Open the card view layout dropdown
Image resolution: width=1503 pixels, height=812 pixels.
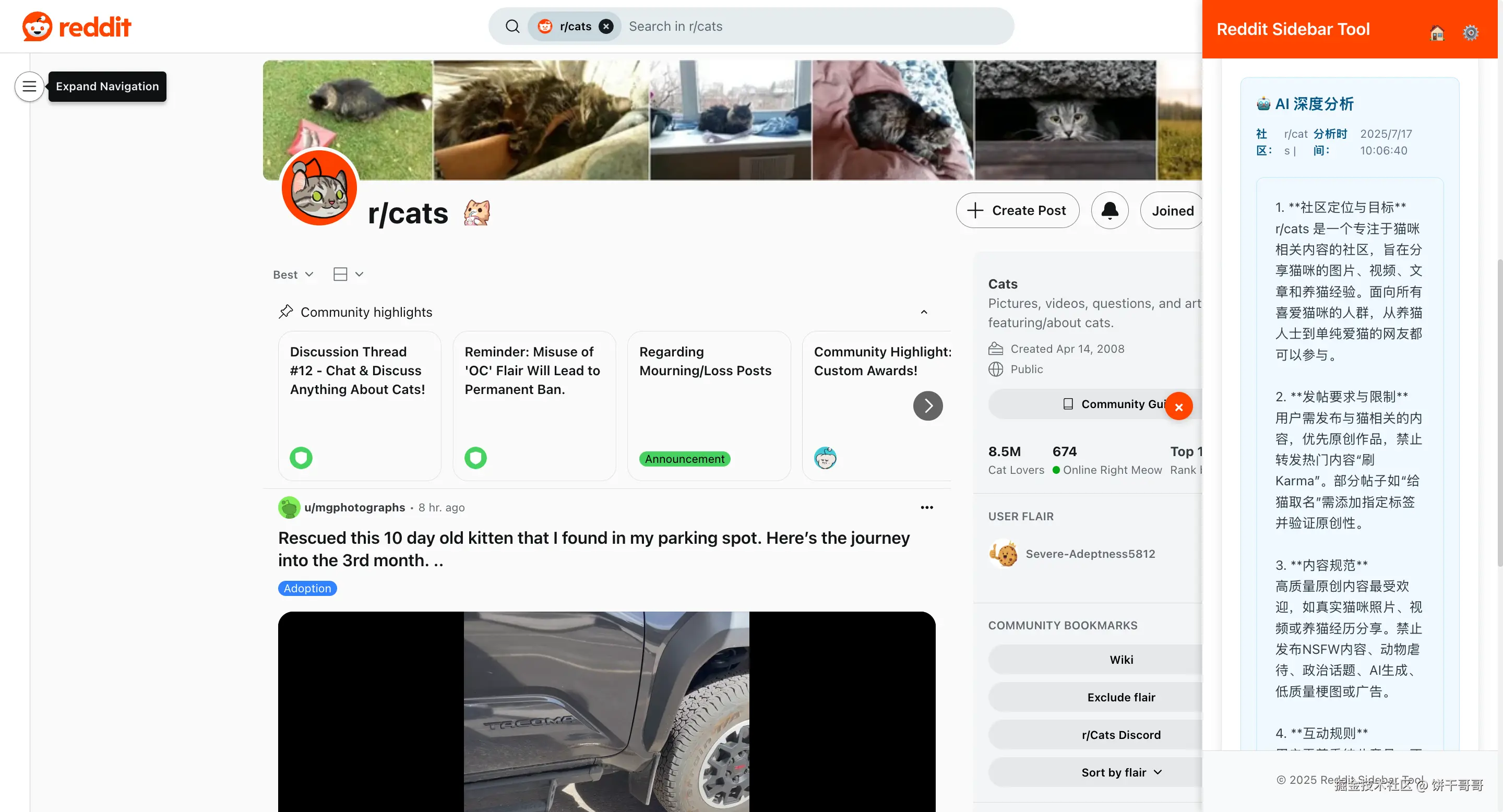pyautogui.click(x=348, y=274)
